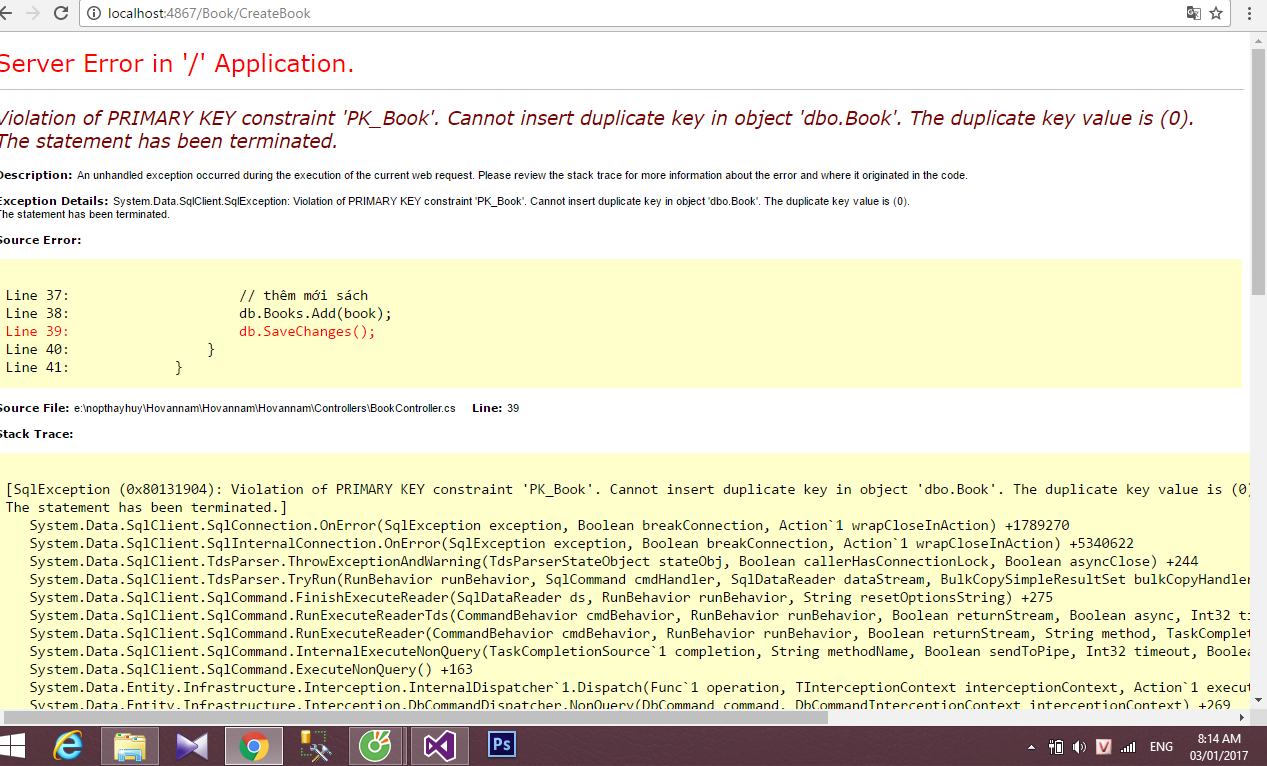Go forward to the next page
The height and width of the screenshot is (766, 1267).
[x=32, y=13]
